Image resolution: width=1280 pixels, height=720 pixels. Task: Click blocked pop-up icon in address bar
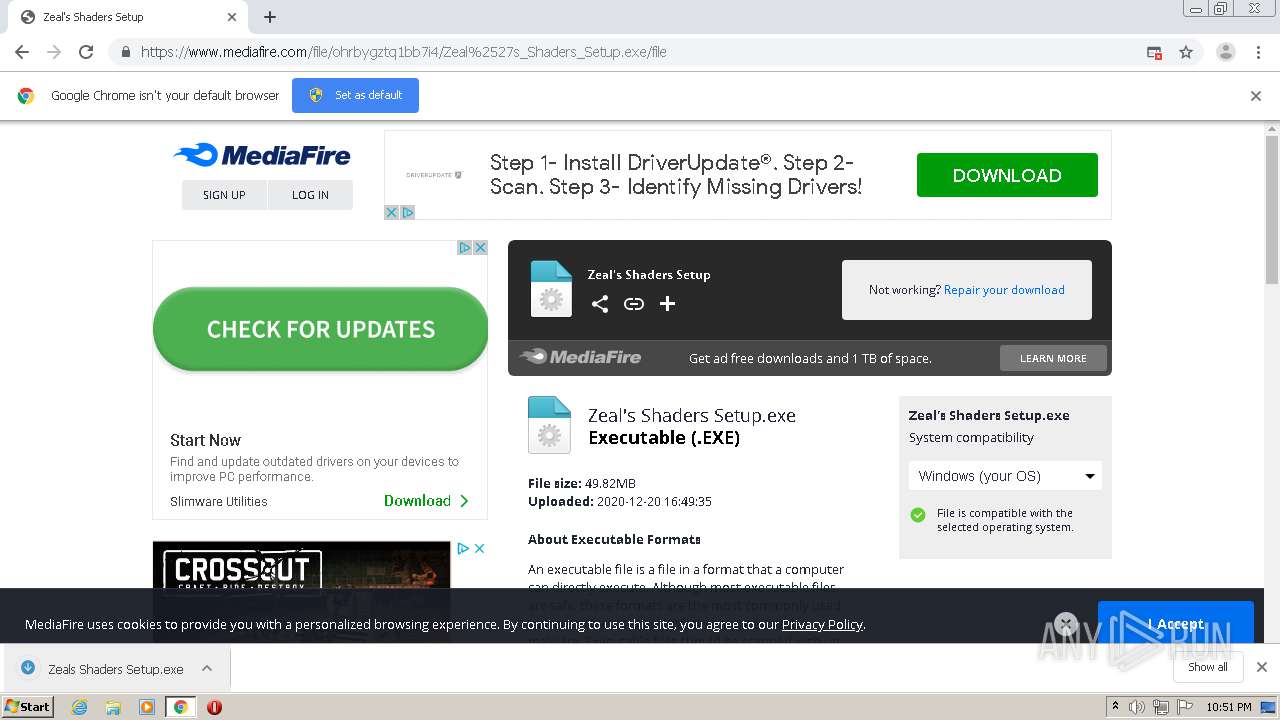(1154, 52)
